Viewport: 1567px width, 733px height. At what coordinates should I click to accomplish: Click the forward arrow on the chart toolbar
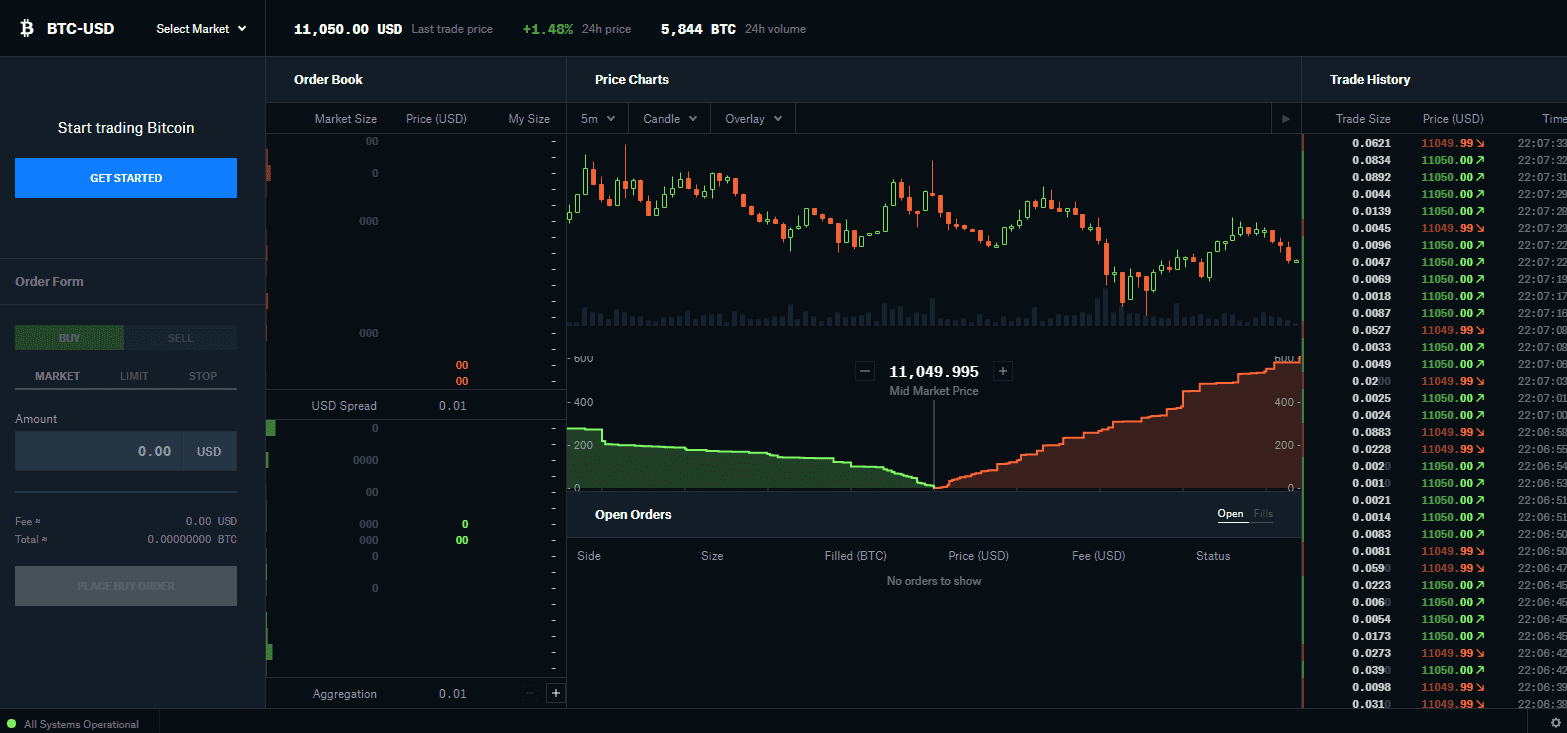click(1285, 118)
